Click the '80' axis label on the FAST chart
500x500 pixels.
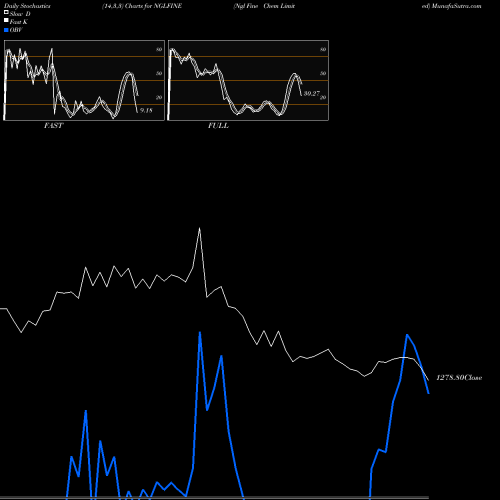click(x=159, y=49)
